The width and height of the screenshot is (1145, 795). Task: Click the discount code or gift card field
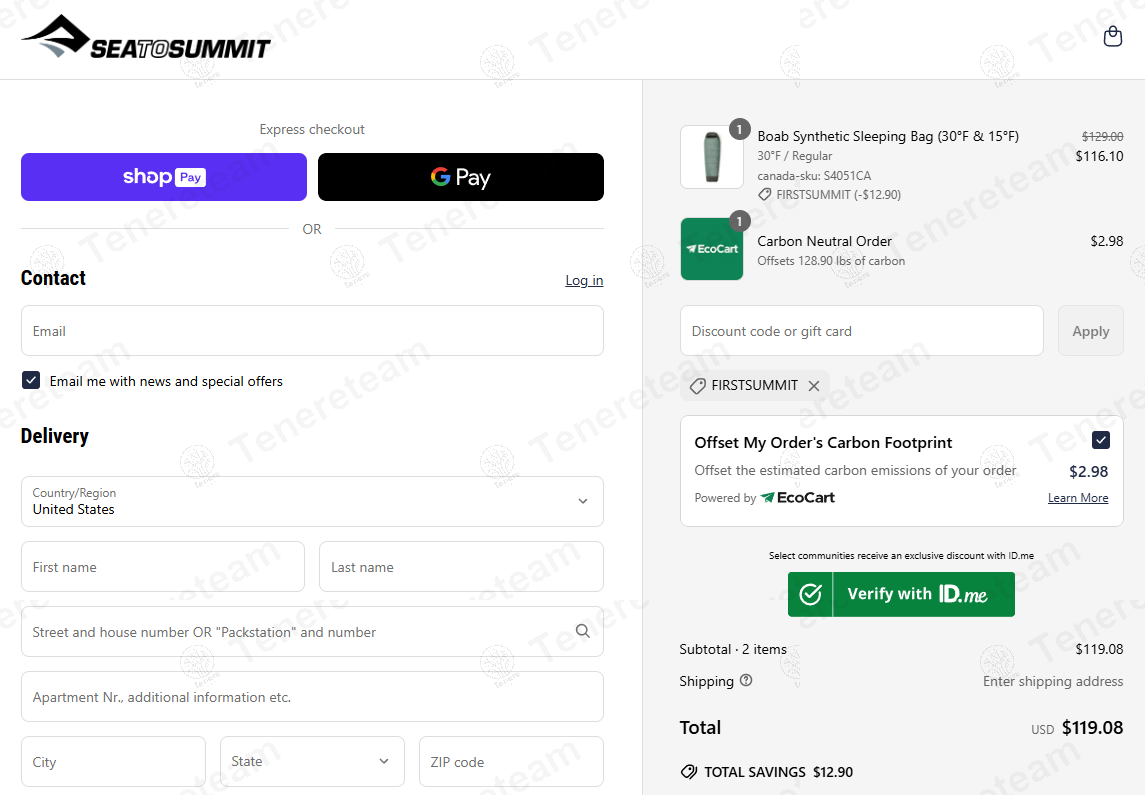click(861, 331)
